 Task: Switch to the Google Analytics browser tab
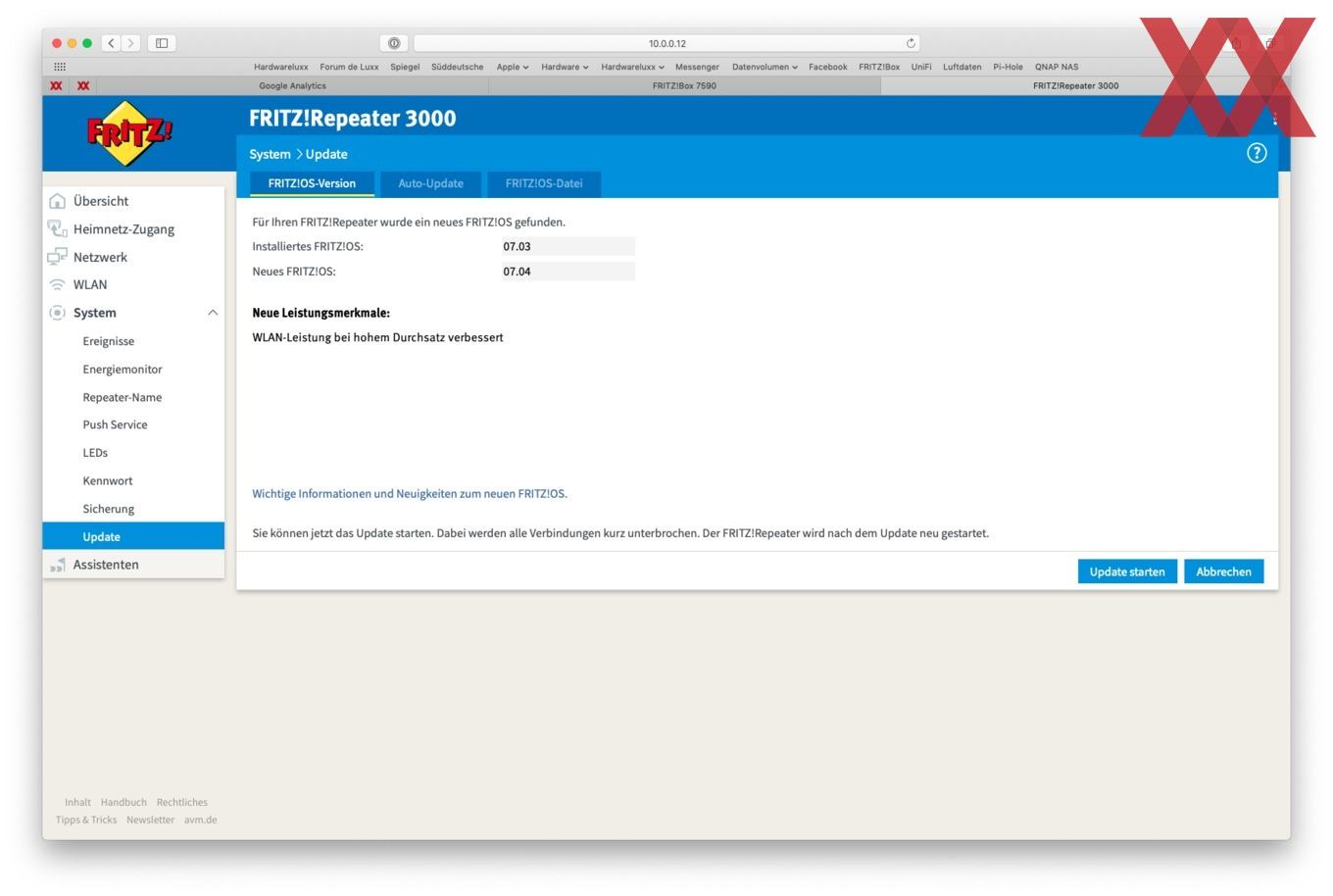[x=292, y=85]
